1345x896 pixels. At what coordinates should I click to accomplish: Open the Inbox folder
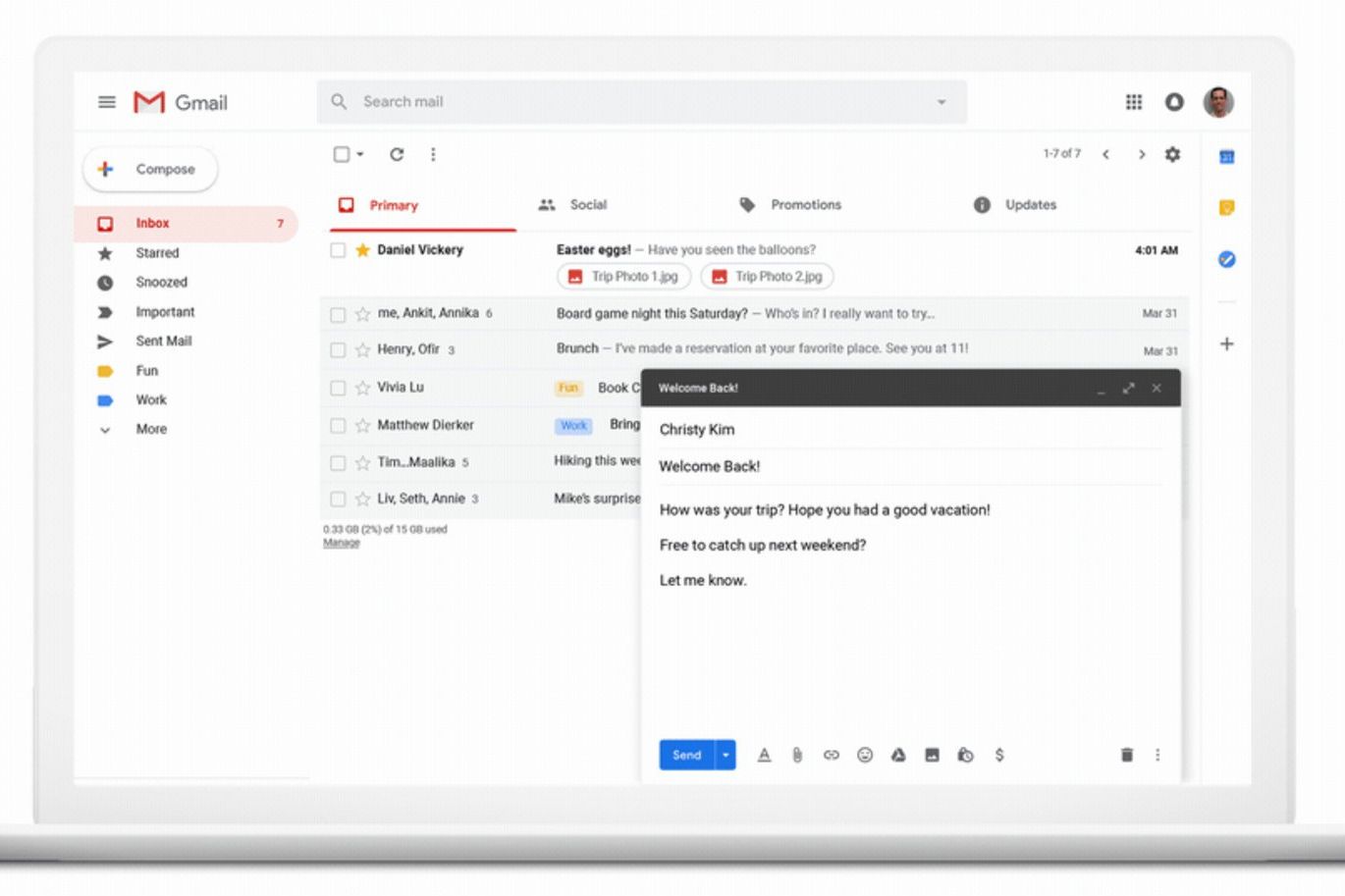tap(187, 224)
